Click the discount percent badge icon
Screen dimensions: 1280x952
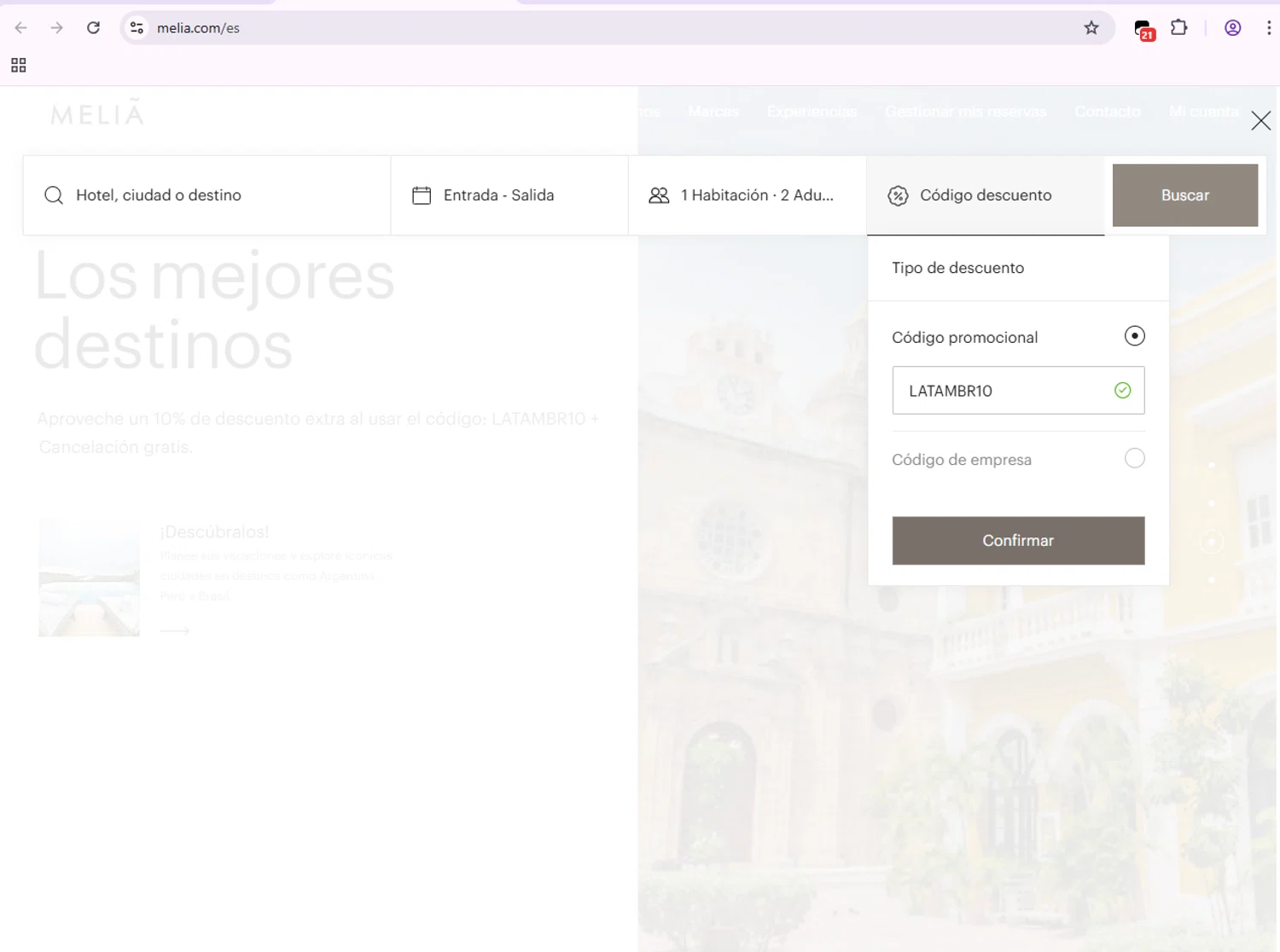[x=898, y=195]
